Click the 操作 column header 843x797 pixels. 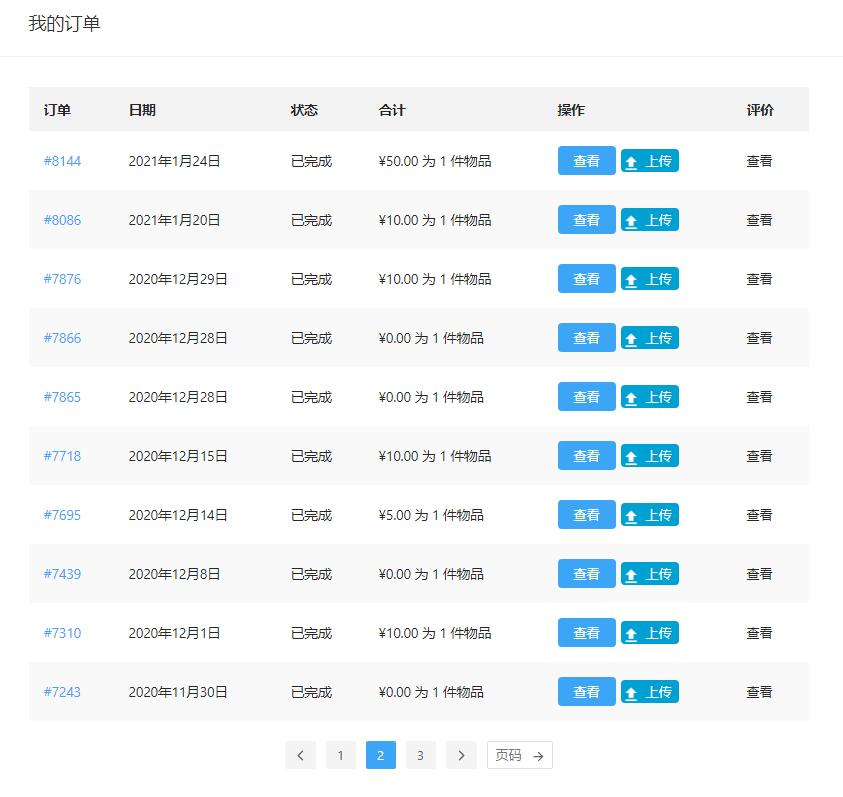click(571, 110)
